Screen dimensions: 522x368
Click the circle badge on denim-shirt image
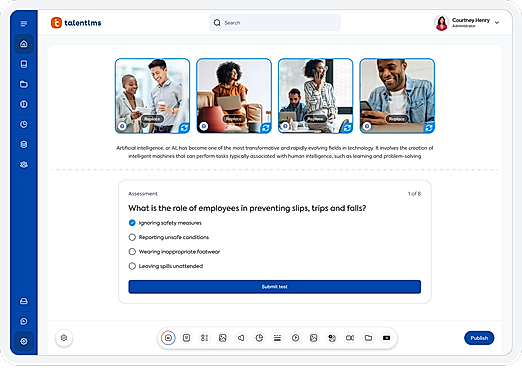[x=367, y=126]
